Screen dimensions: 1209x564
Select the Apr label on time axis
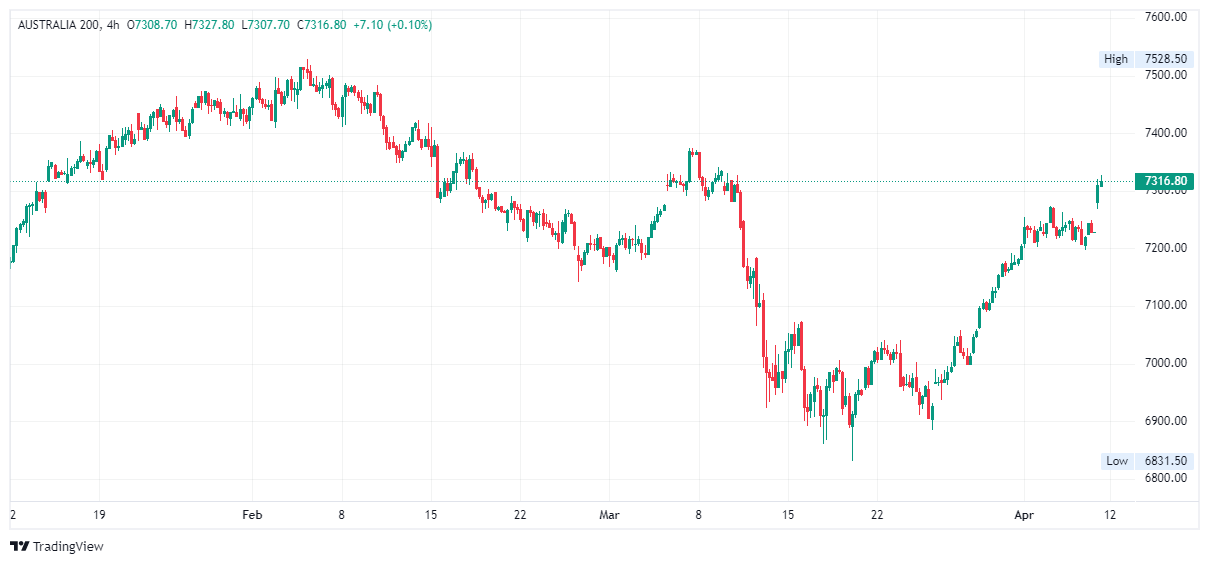(x=1023, y=515)
